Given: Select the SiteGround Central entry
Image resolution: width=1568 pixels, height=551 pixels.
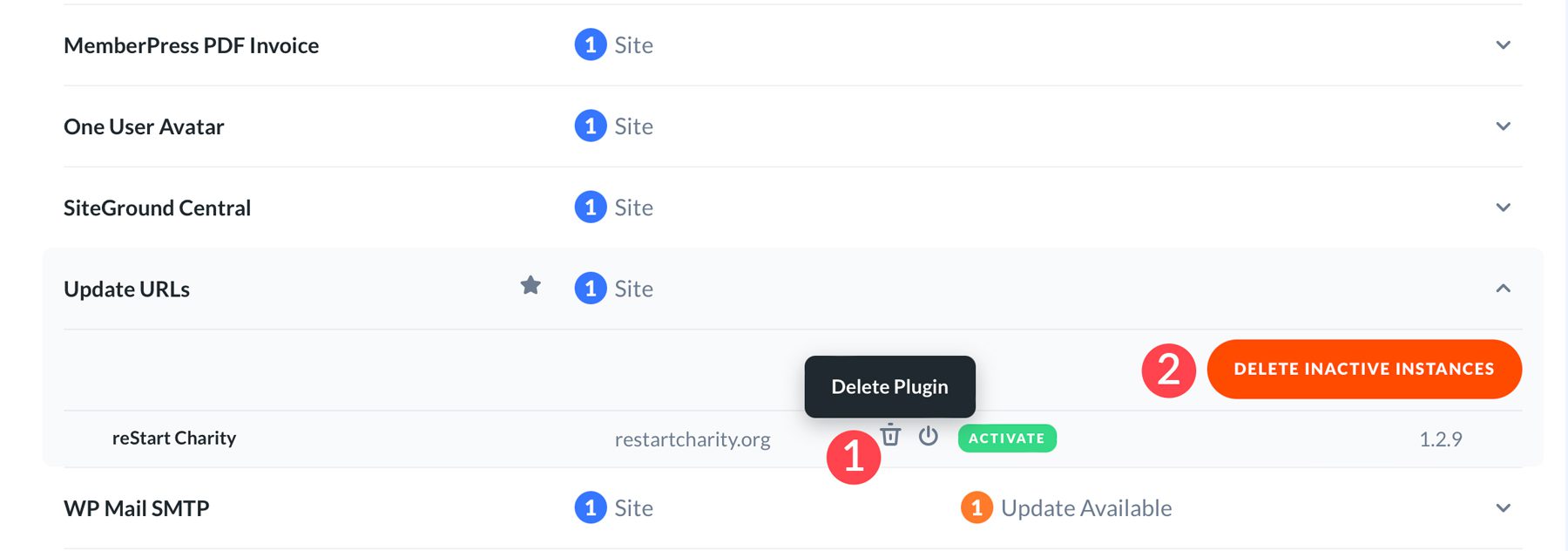Looking at the screenshot, I should coord(157,207).
